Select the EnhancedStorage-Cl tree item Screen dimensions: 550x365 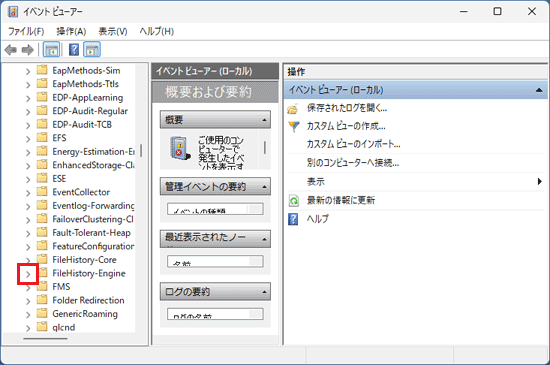[x=93, y=165]
